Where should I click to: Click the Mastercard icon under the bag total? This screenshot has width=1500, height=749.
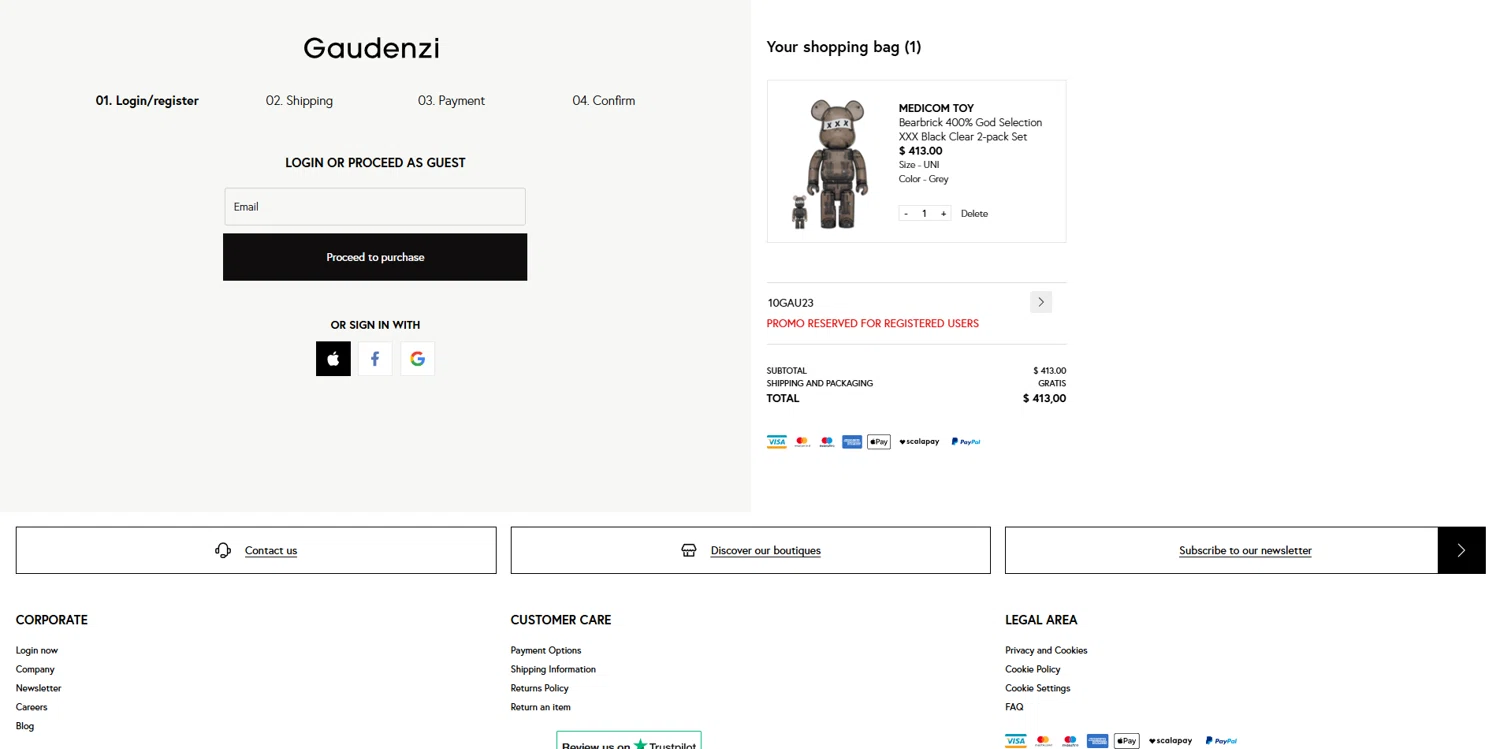802,441
